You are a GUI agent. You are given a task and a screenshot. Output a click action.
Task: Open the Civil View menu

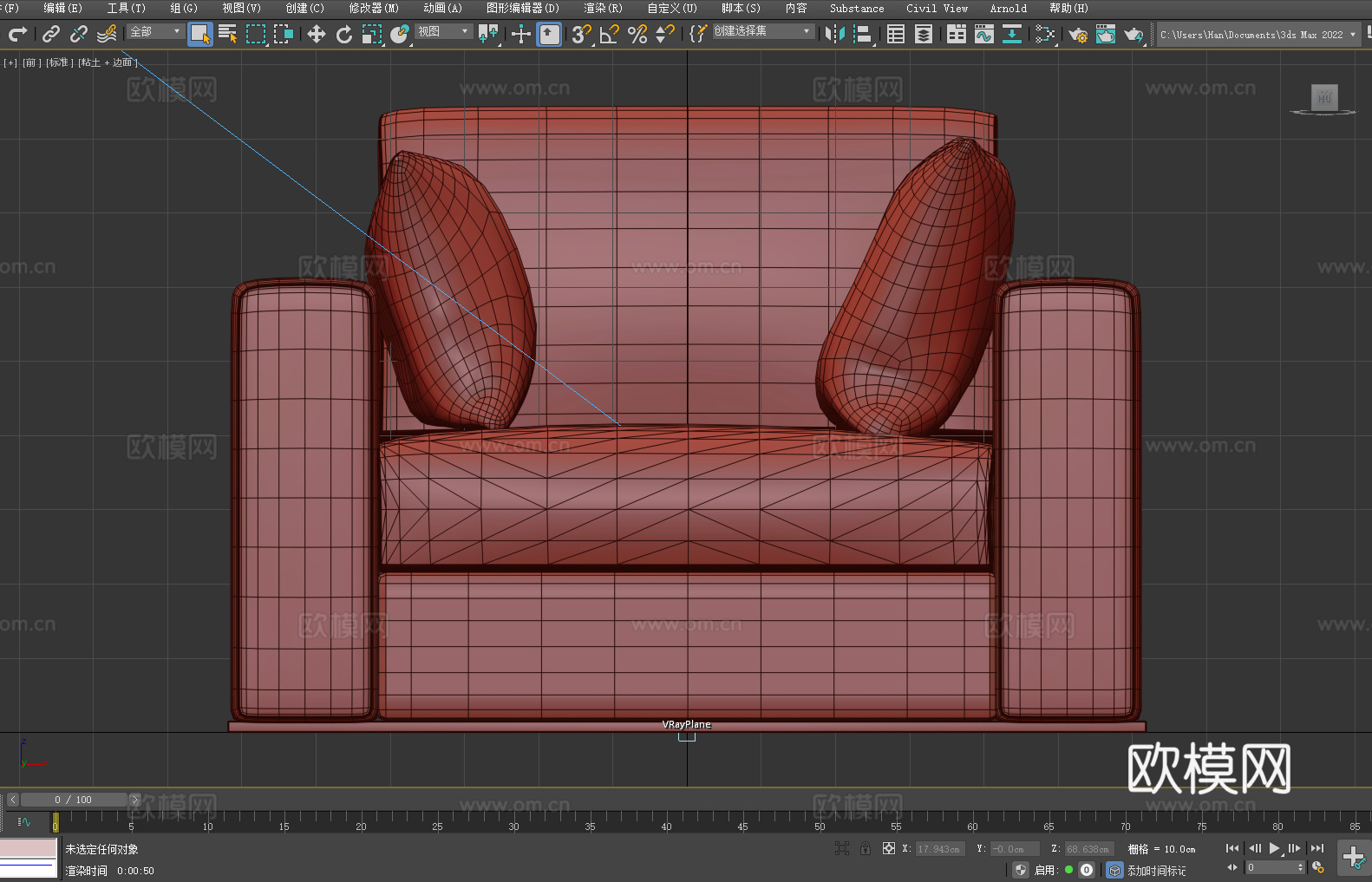(937, 8)
